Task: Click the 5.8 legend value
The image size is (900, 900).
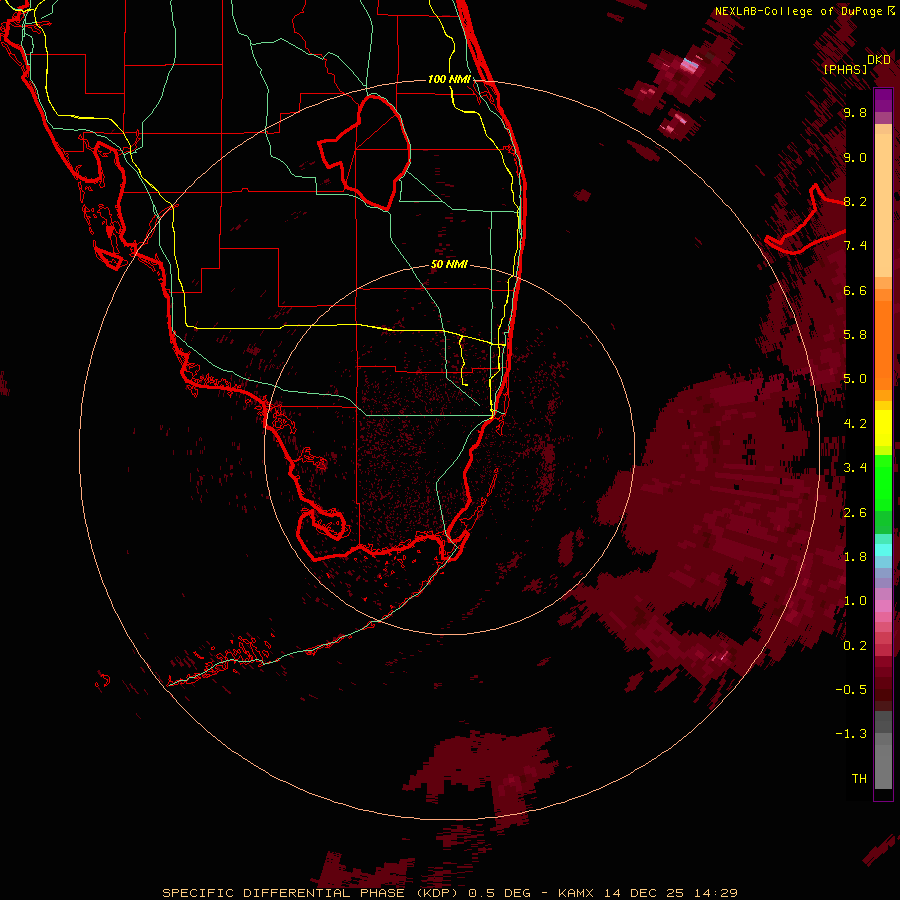Action: click(855, 335)
